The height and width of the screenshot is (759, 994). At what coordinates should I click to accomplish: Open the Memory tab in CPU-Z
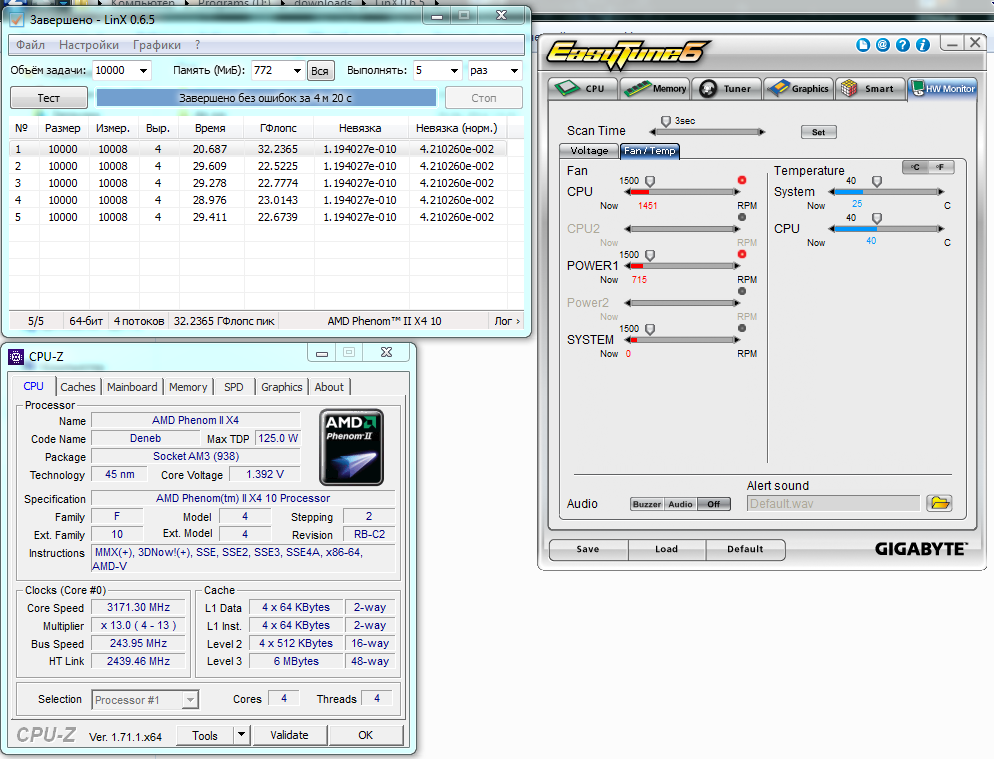pos(188,387)
